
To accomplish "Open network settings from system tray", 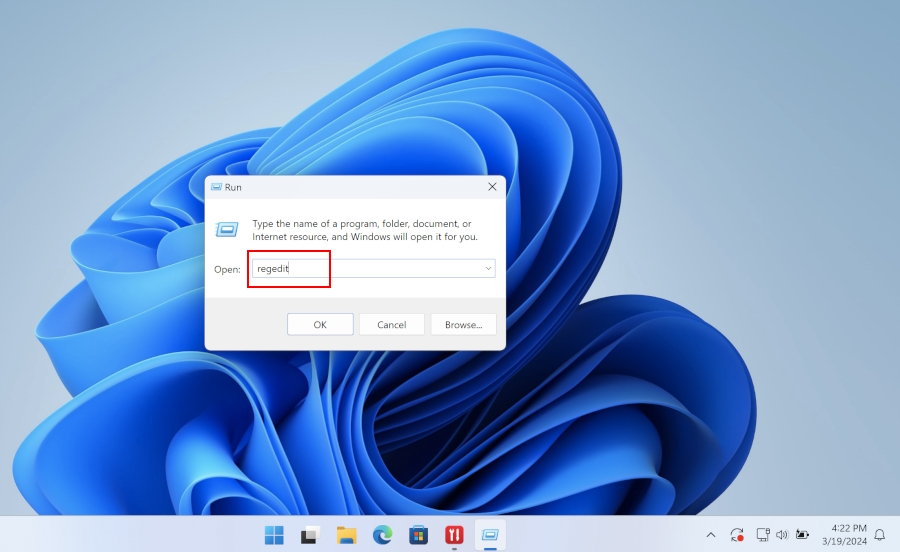I will coord(762,535).
